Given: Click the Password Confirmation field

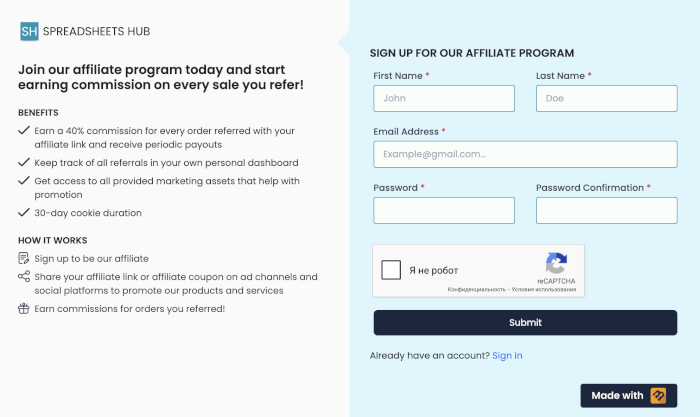Looking at the screenshot, I should pyautogui.click(x=606, y=210).
